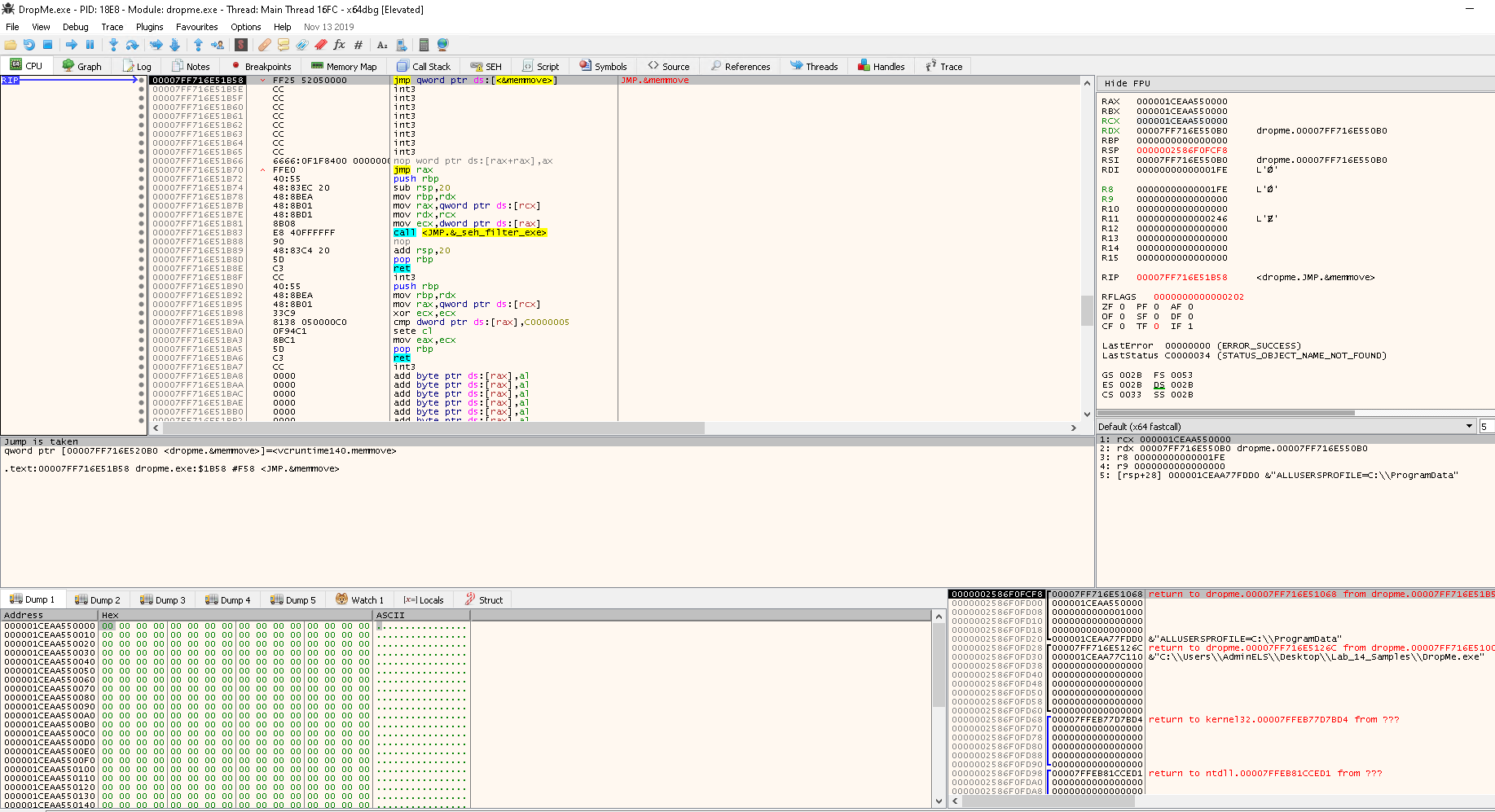This screenshot has height=812, width=1495.
Task: Pause execution of the debuggee
Action: pos(90,45)
